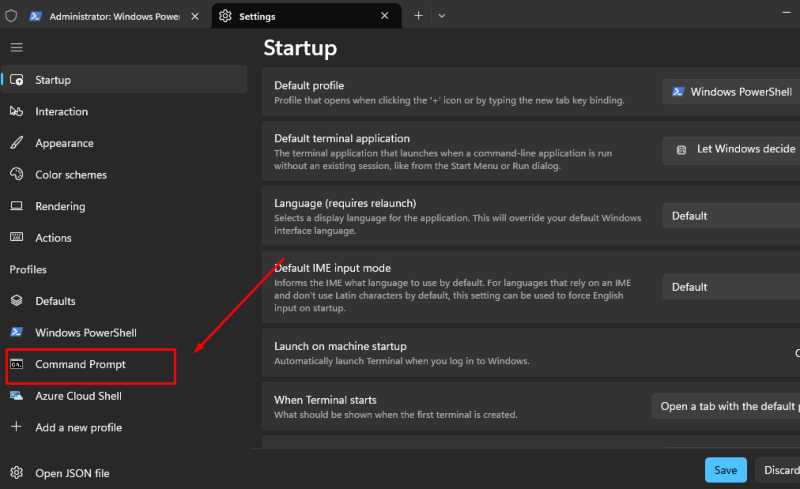Open the Windows PowerShell profile settings
The image size is (800, 489).
[x=124, y=333]
